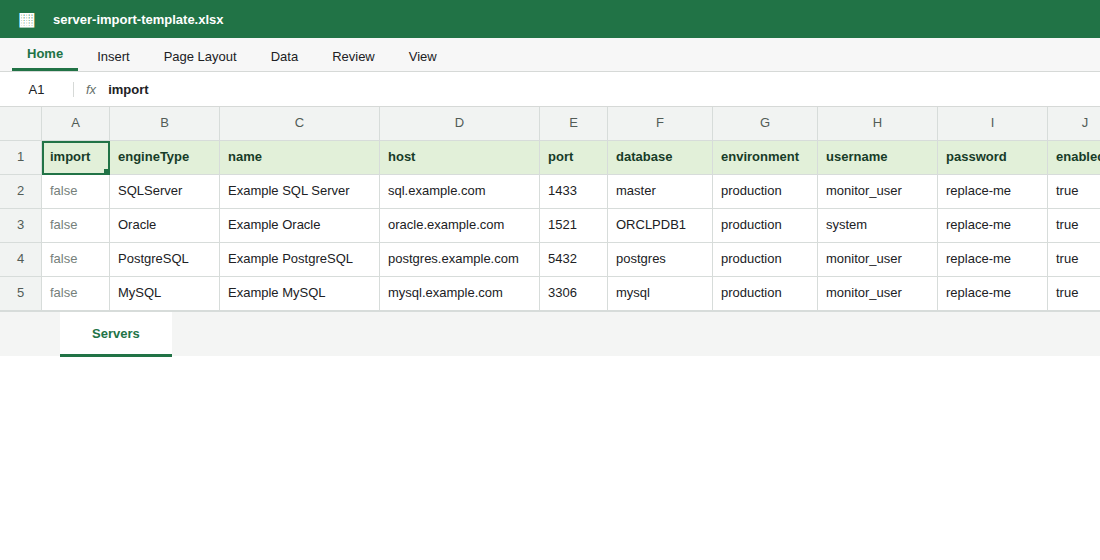
Task: Open the Home ribbon tab
Action: (45, 54)
